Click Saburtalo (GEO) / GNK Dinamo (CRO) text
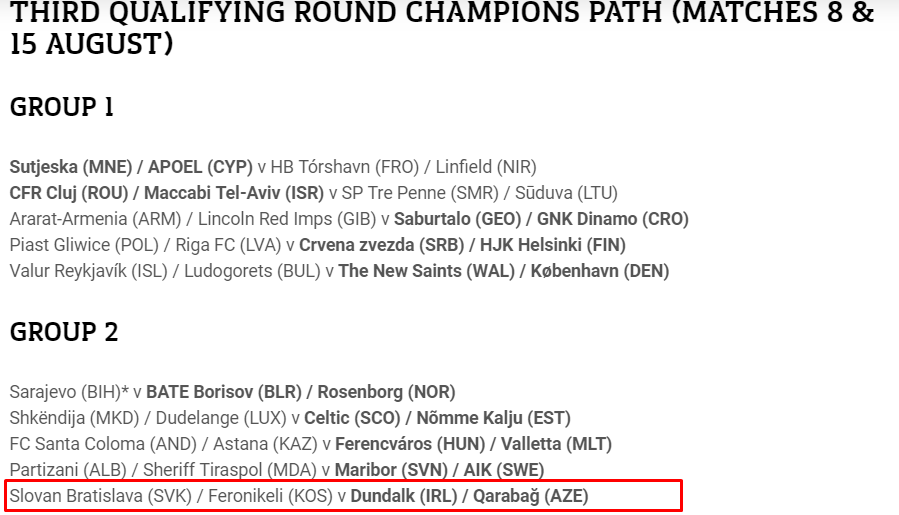The height and width of the screenshot is (515, 899). [x=541, y=219]
